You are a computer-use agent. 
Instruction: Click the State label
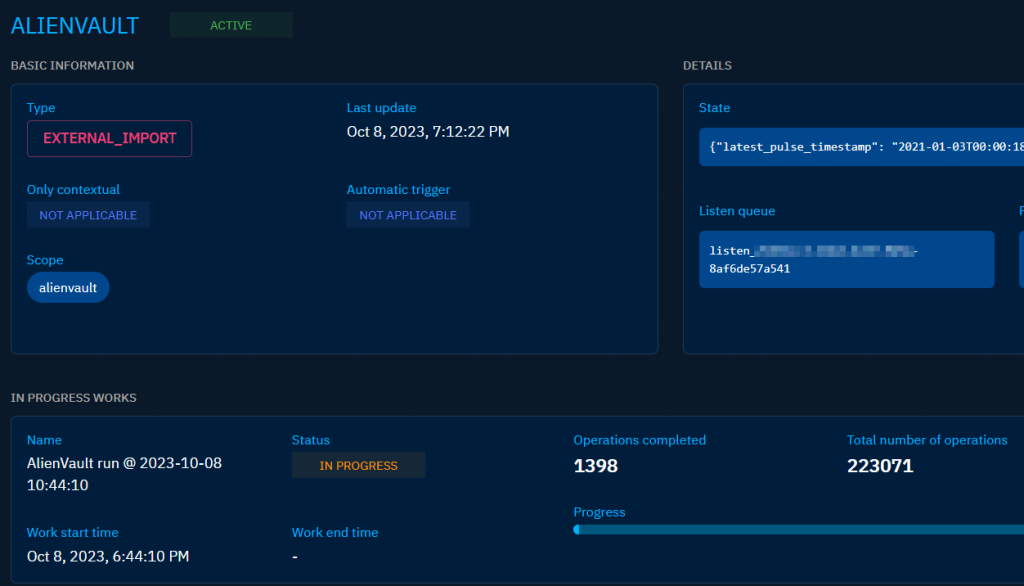[x=714, y=108]
